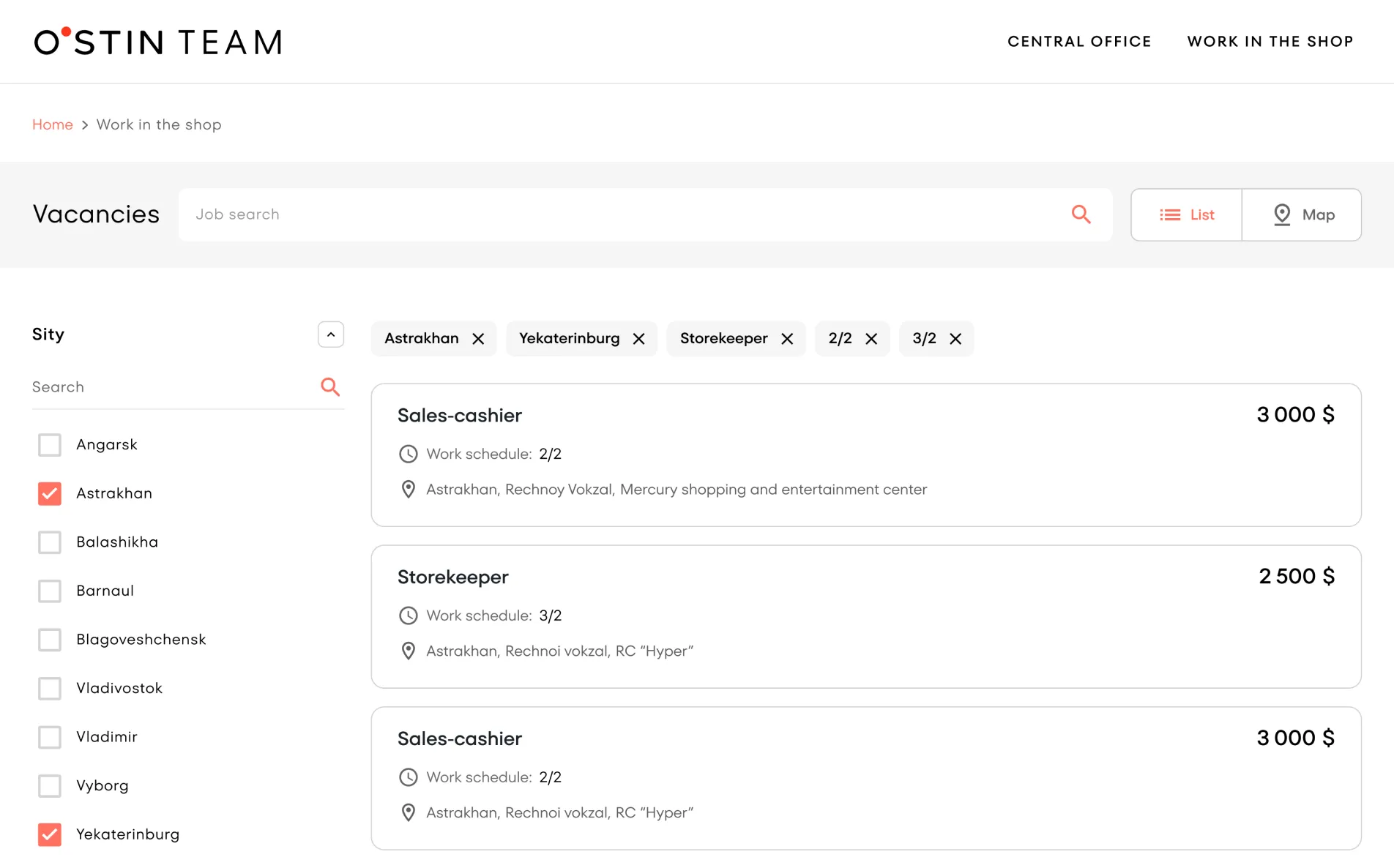Open the Central Office menu item
The image size is (1394, 868).
point(1079,42)
